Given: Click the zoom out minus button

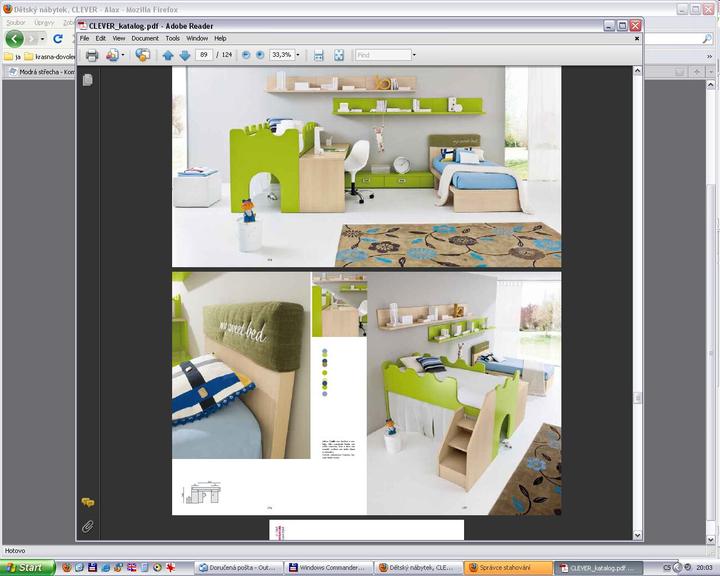Looking at the screenshot, I should pos(246,55).
